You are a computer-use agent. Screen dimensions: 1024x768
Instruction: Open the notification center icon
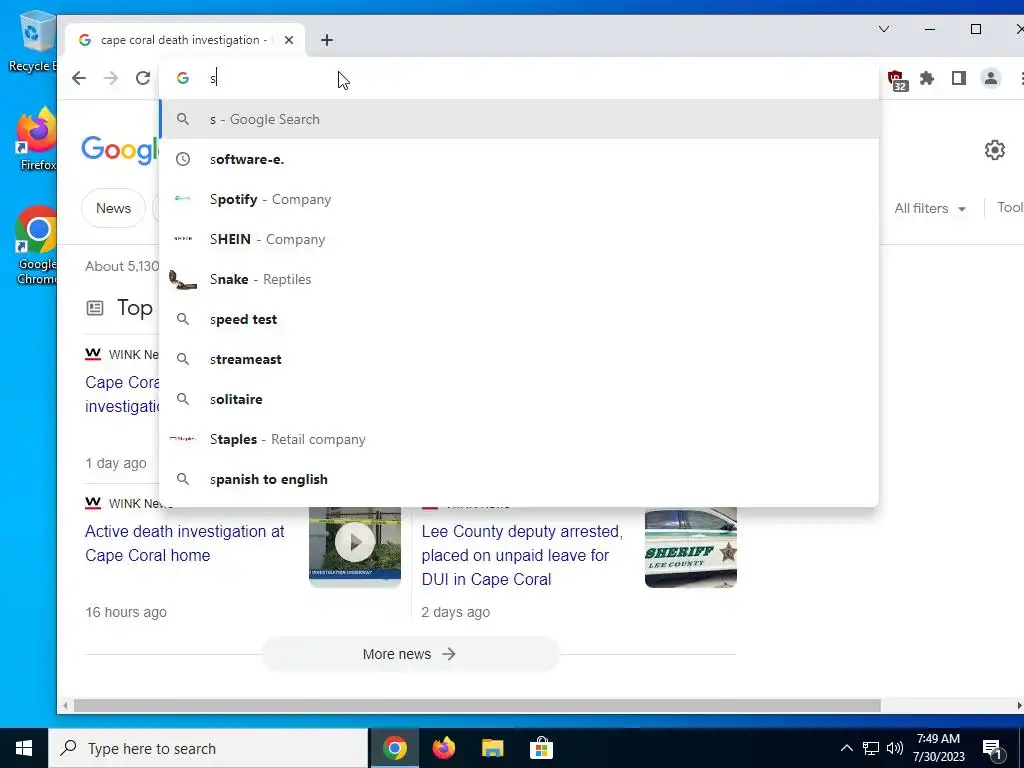coord(992,749)
